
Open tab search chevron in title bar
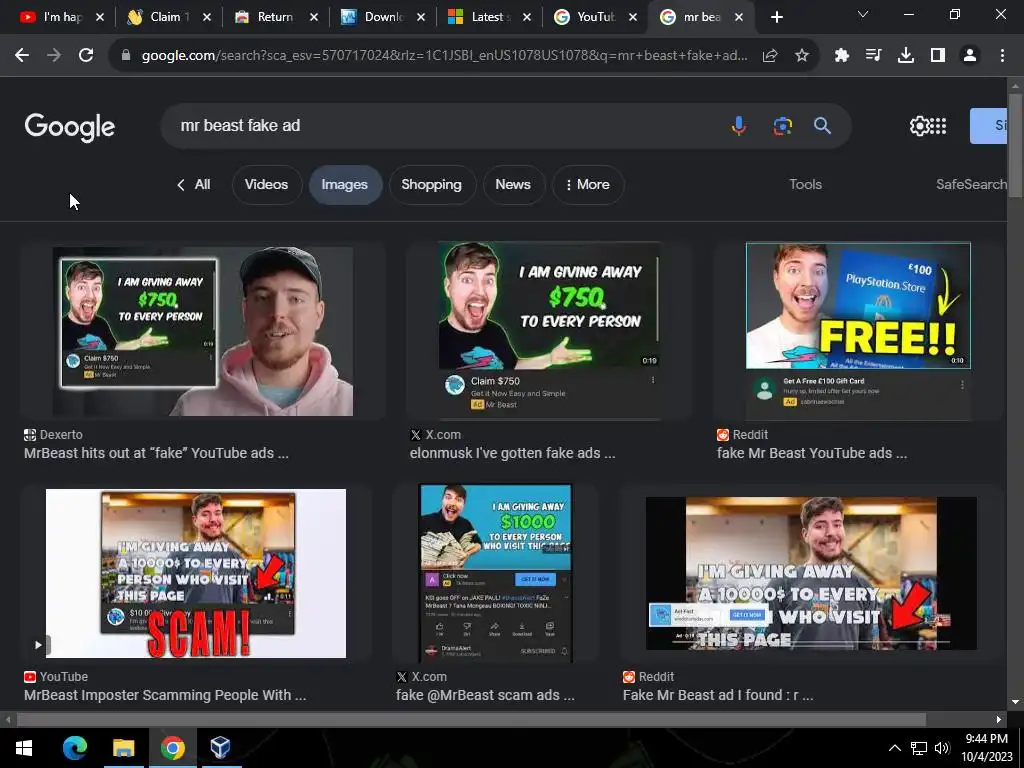[x=863, y=14]
